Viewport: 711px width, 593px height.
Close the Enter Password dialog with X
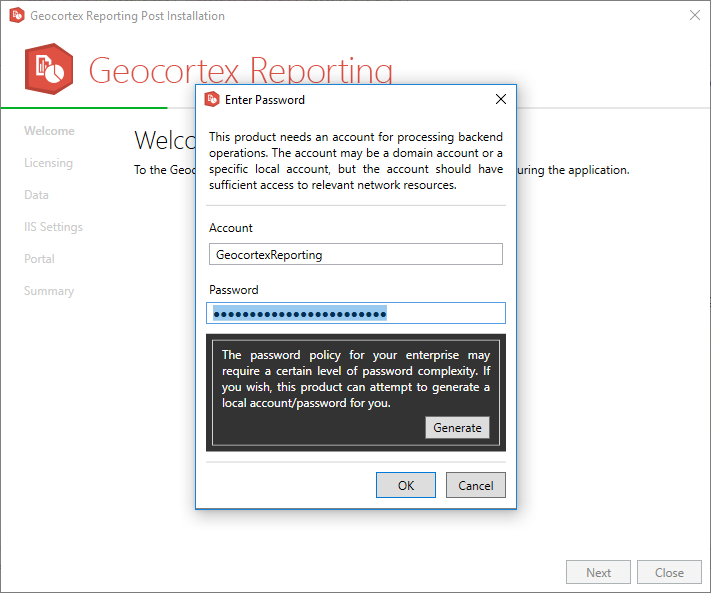pyautogui.click(x=501, y=99)
